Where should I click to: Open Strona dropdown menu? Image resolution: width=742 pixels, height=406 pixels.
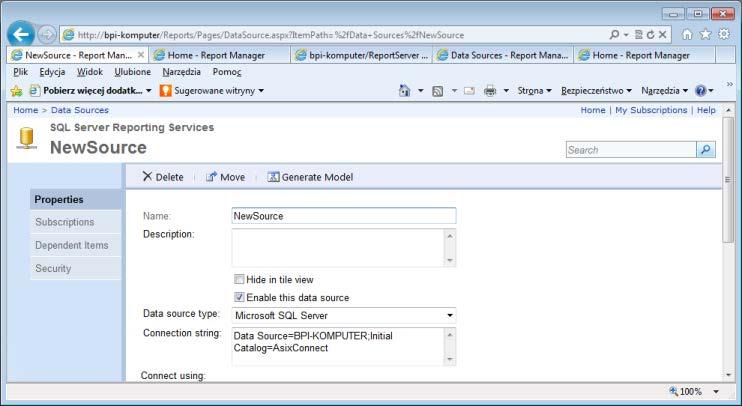click(x=534, y=90)
